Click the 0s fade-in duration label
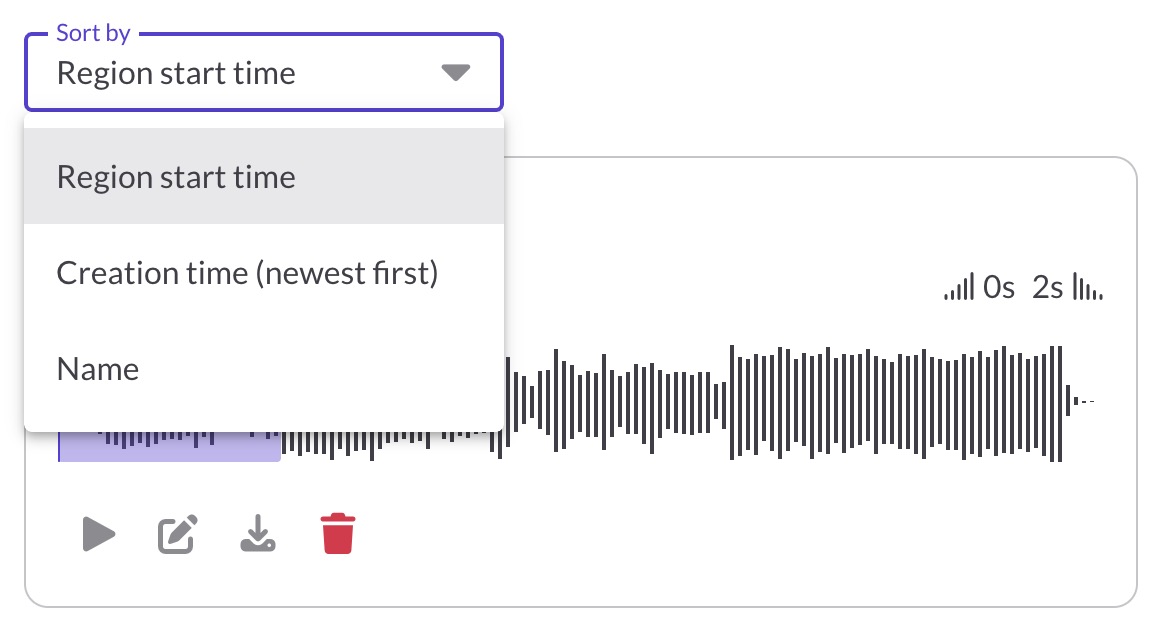1154x620 pixels. (998, 289)
